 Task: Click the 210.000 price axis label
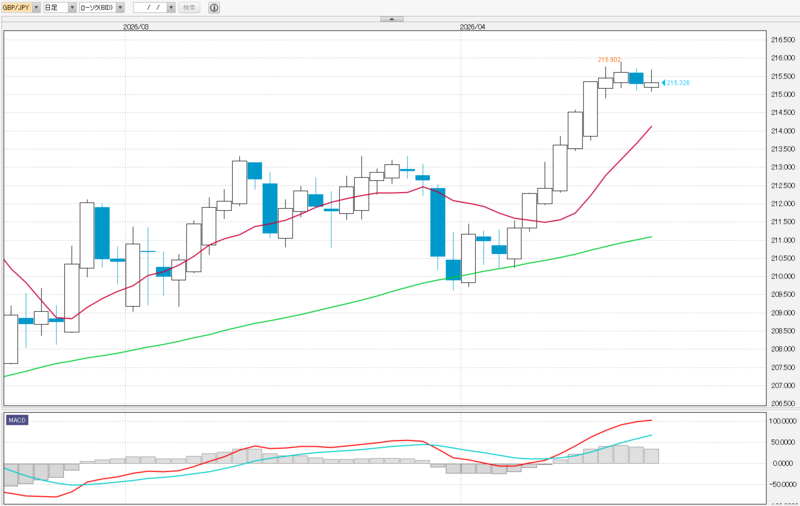click(x=783, y=276)
